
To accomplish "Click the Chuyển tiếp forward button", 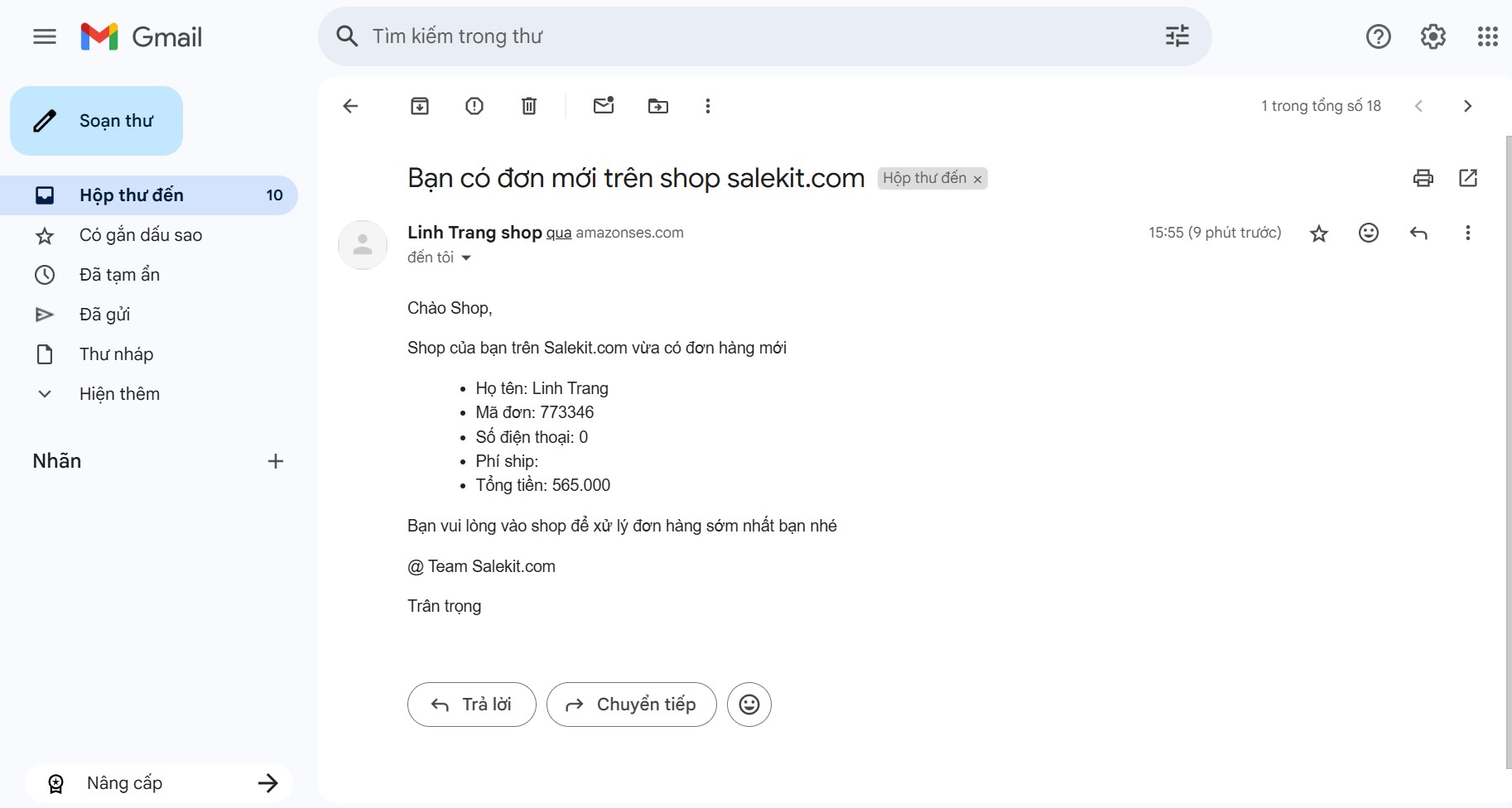I will click(632, 705).
